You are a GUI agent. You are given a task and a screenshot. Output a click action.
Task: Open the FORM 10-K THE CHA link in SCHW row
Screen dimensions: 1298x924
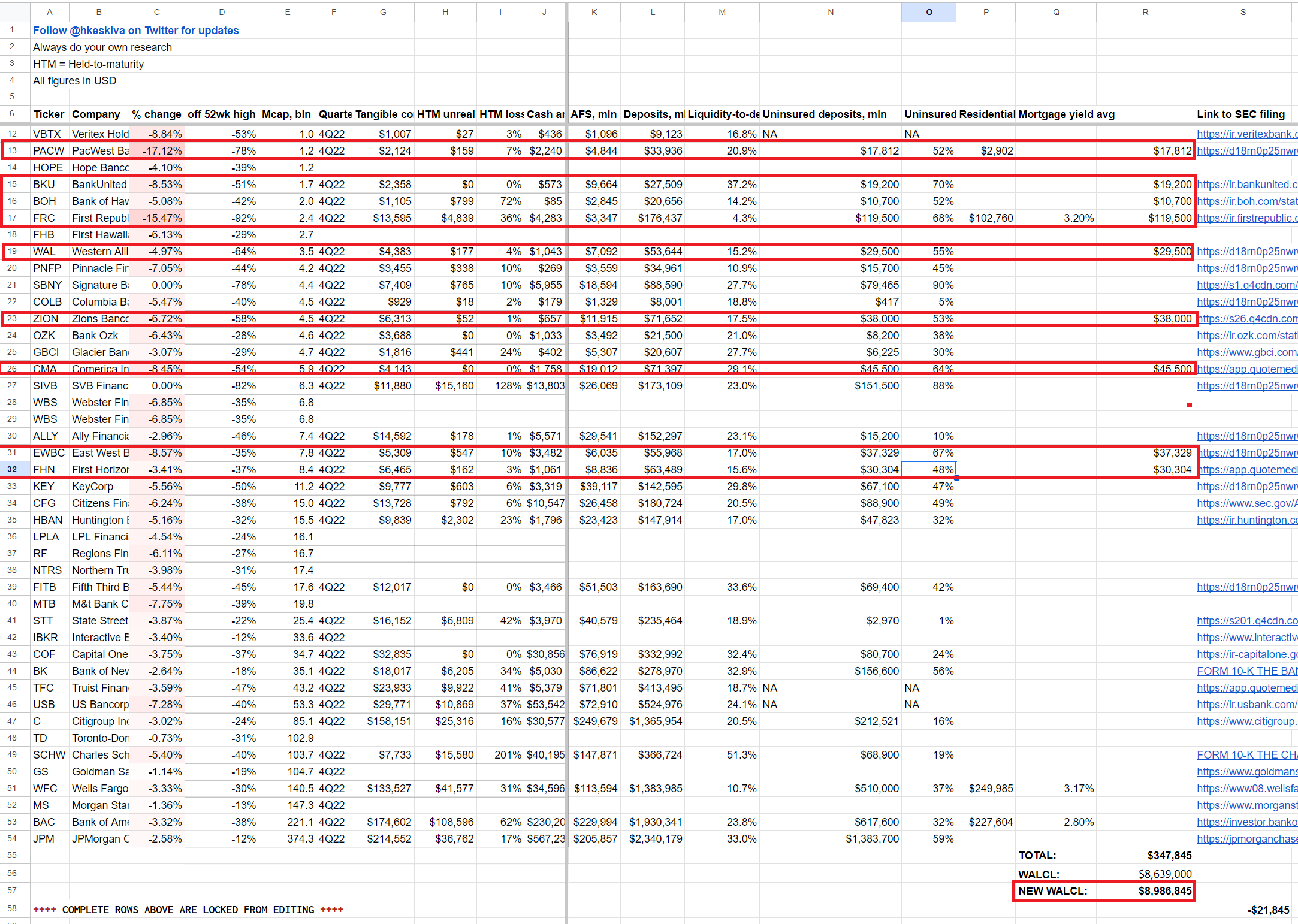(x=1246, y=755)
